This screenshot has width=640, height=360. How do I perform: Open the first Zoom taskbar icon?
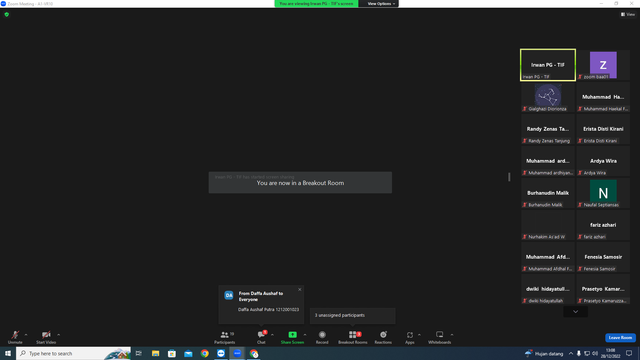point(221,353)
